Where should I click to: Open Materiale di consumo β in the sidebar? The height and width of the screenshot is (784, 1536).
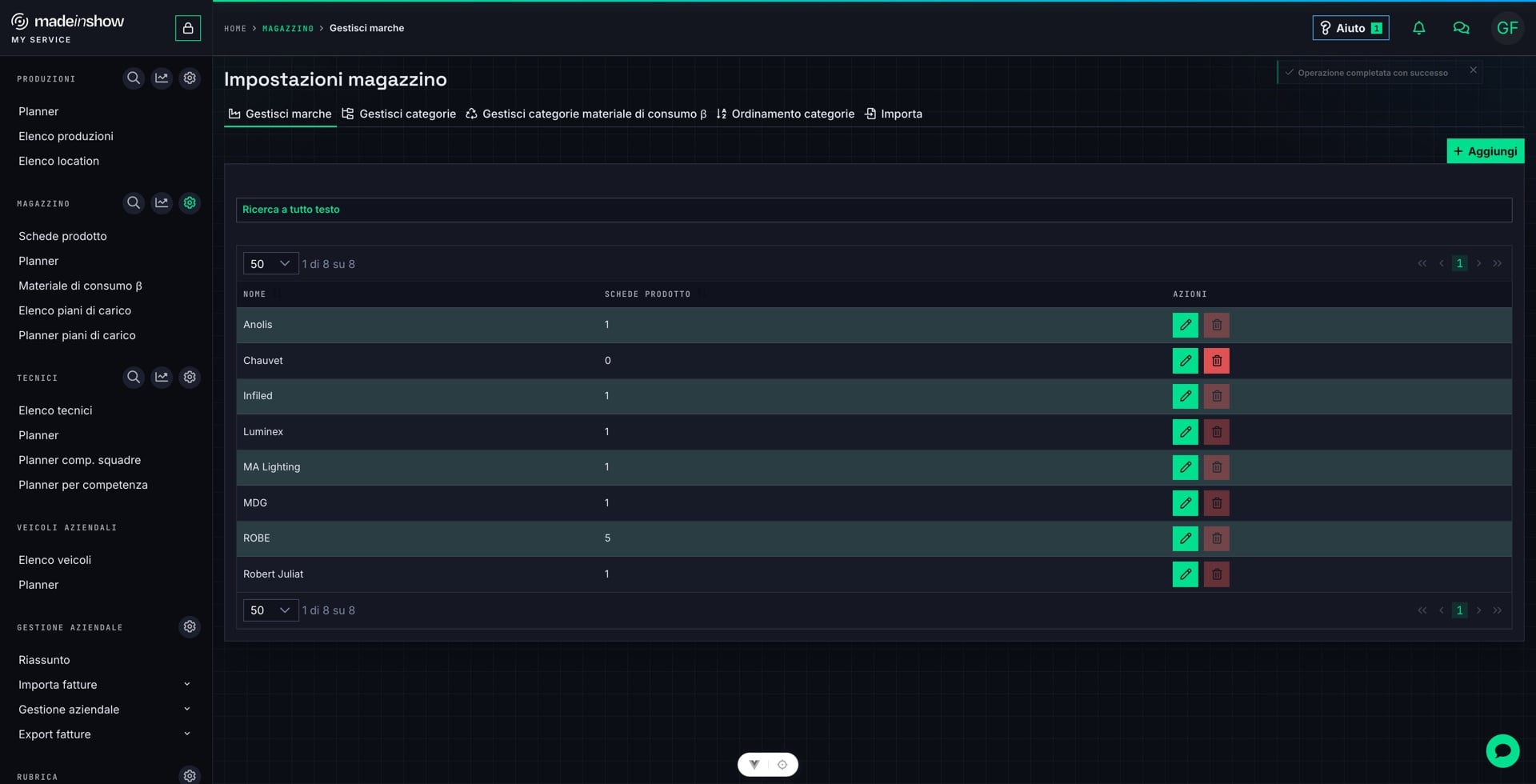(x=80, y=286)
